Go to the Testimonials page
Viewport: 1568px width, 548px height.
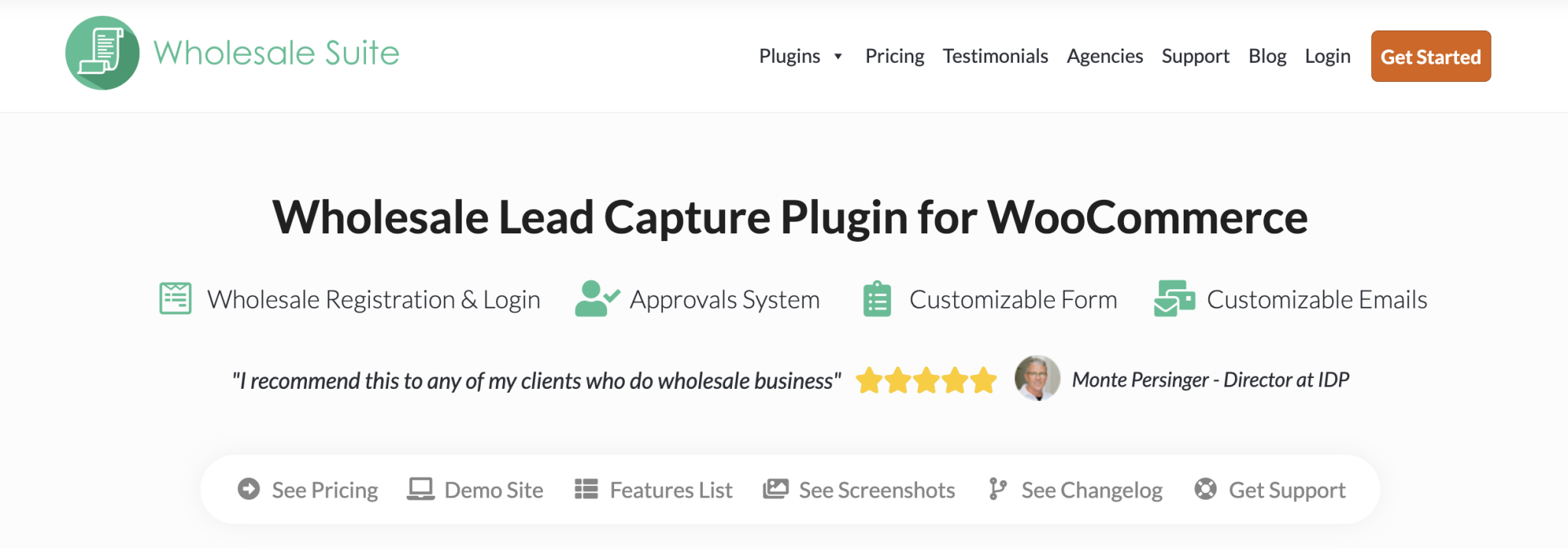coord(995,57)
